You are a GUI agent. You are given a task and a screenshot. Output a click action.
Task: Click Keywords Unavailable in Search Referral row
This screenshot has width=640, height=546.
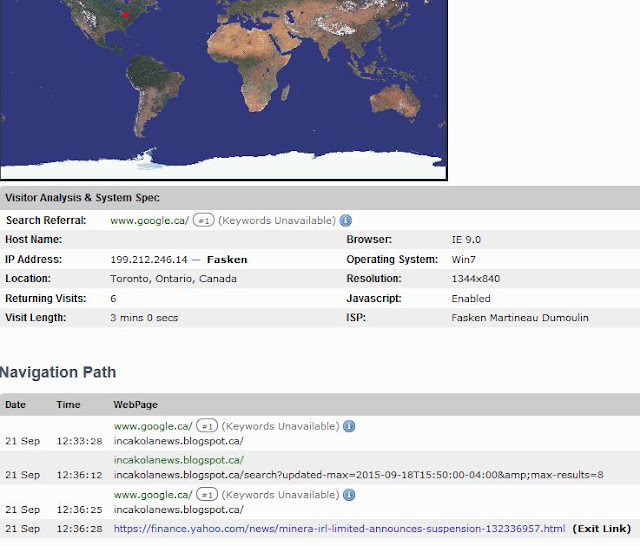[x=277, y=221]
